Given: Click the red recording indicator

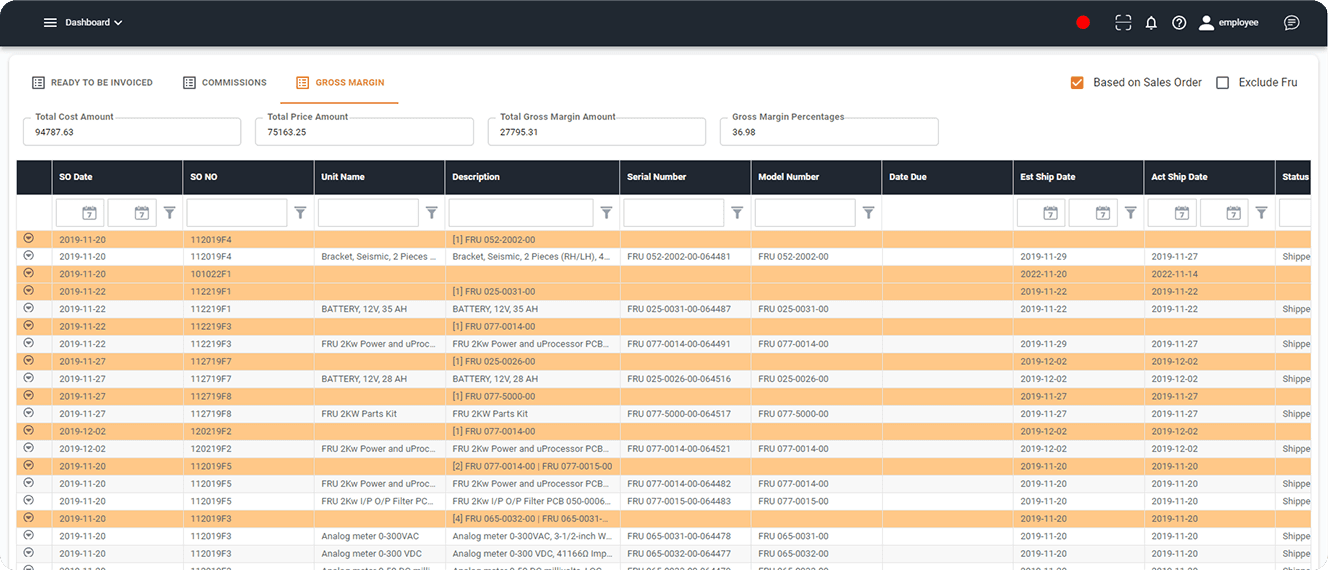Looking at the screenshot, I should (x=1083, y=22).
